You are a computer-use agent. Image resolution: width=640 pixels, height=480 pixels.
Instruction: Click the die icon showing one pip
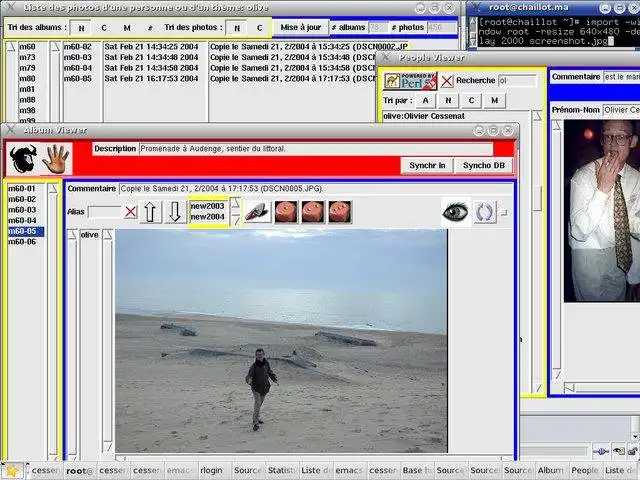[x=286, y=212]
